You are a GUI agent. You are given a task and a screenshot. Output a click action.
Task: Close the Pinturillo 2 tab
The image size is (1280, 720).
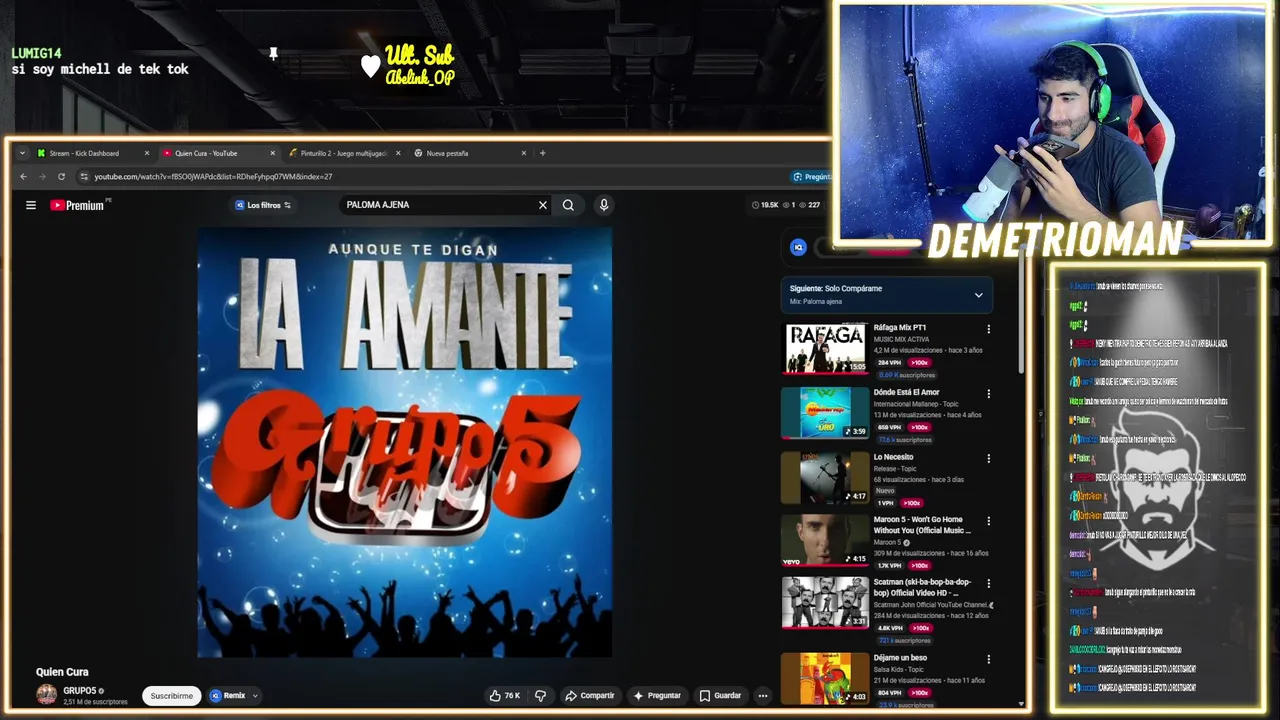coord(398,153)
